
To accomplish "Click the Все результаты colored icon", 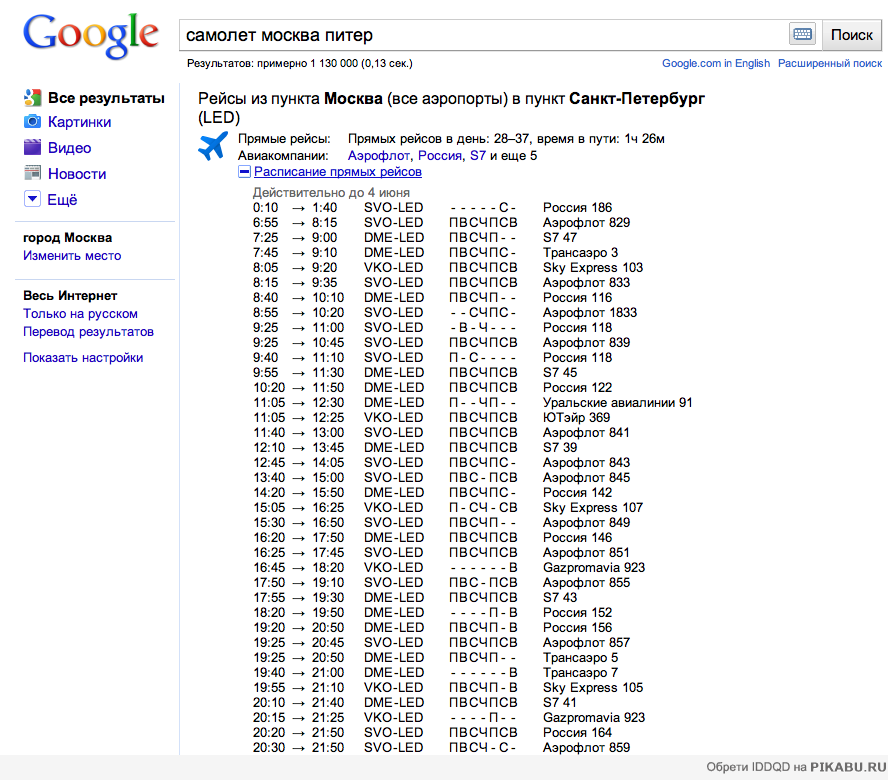I will [32, 98].
